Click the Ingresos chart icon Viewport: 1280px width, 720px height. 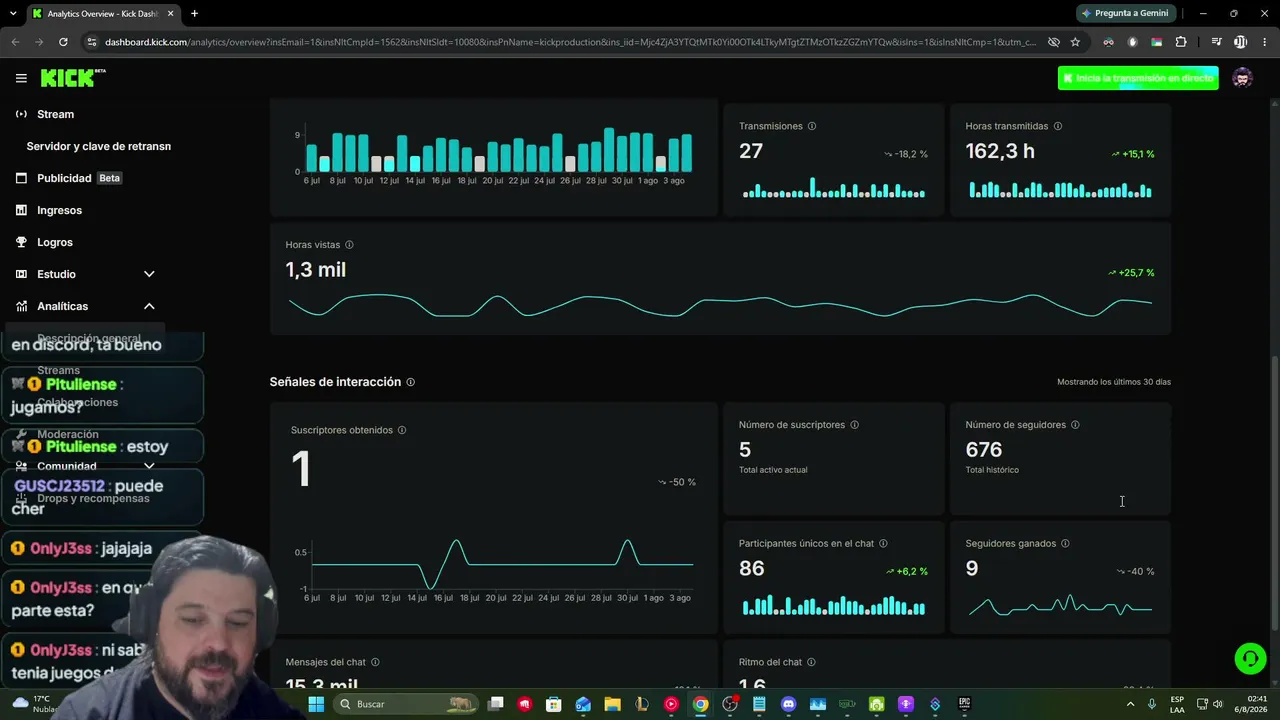pyautogui.click(x=21, y=210)
